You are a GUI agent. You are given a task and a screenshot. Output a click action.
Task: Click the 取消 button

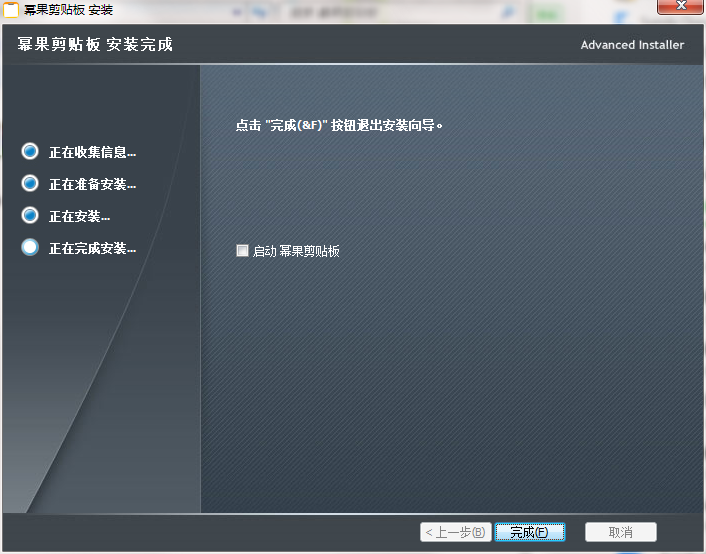pyautogui.click(x=620, y=532)
